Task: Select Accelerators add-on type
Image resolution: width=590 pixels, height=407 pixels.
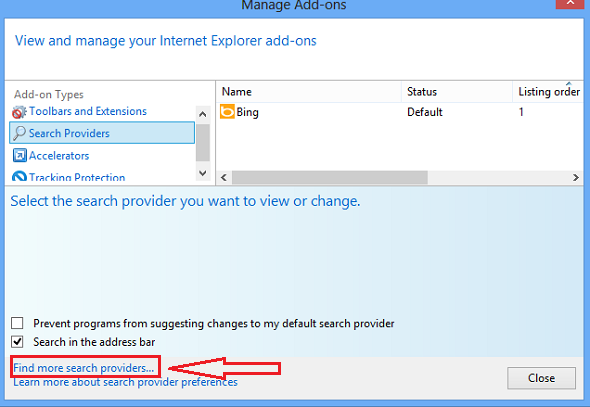Action: (59, 155)
